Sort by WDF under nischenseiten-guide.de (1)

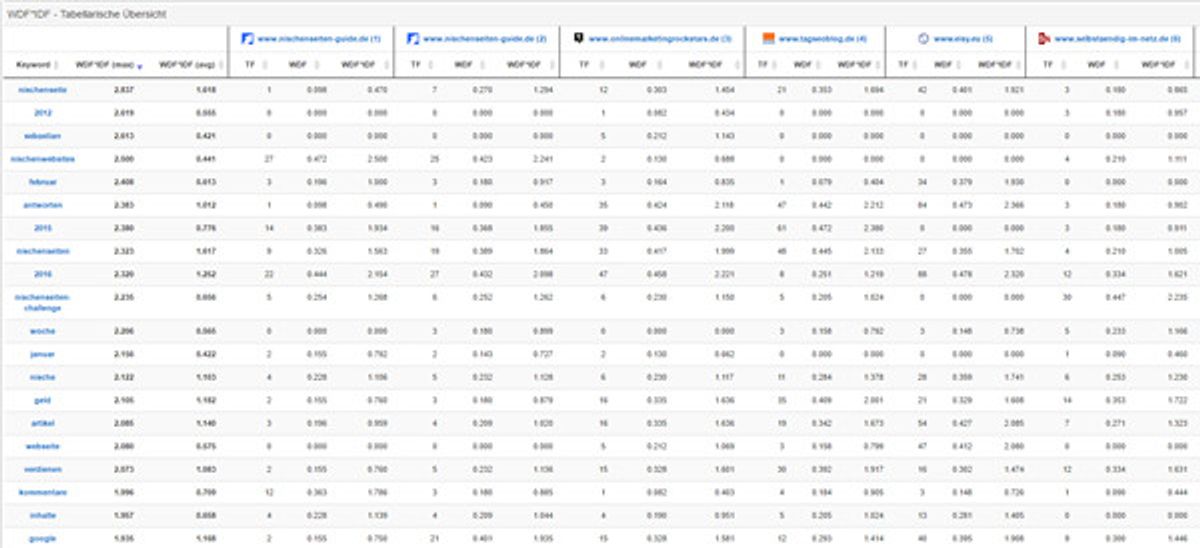(x=301, y=65)
